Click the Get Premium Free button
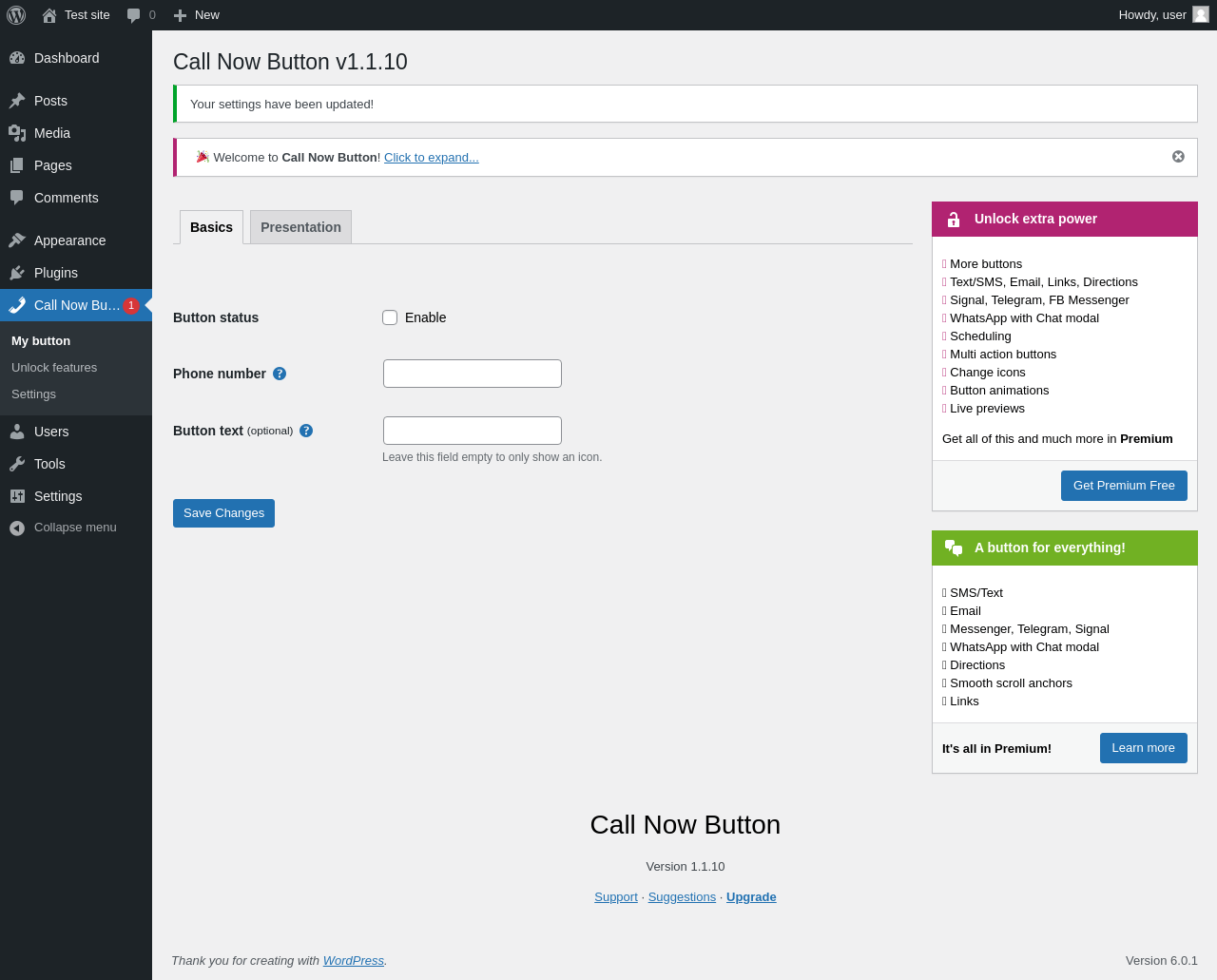The height and width of the screenshot is (980, 1217). click(1124, 486)
